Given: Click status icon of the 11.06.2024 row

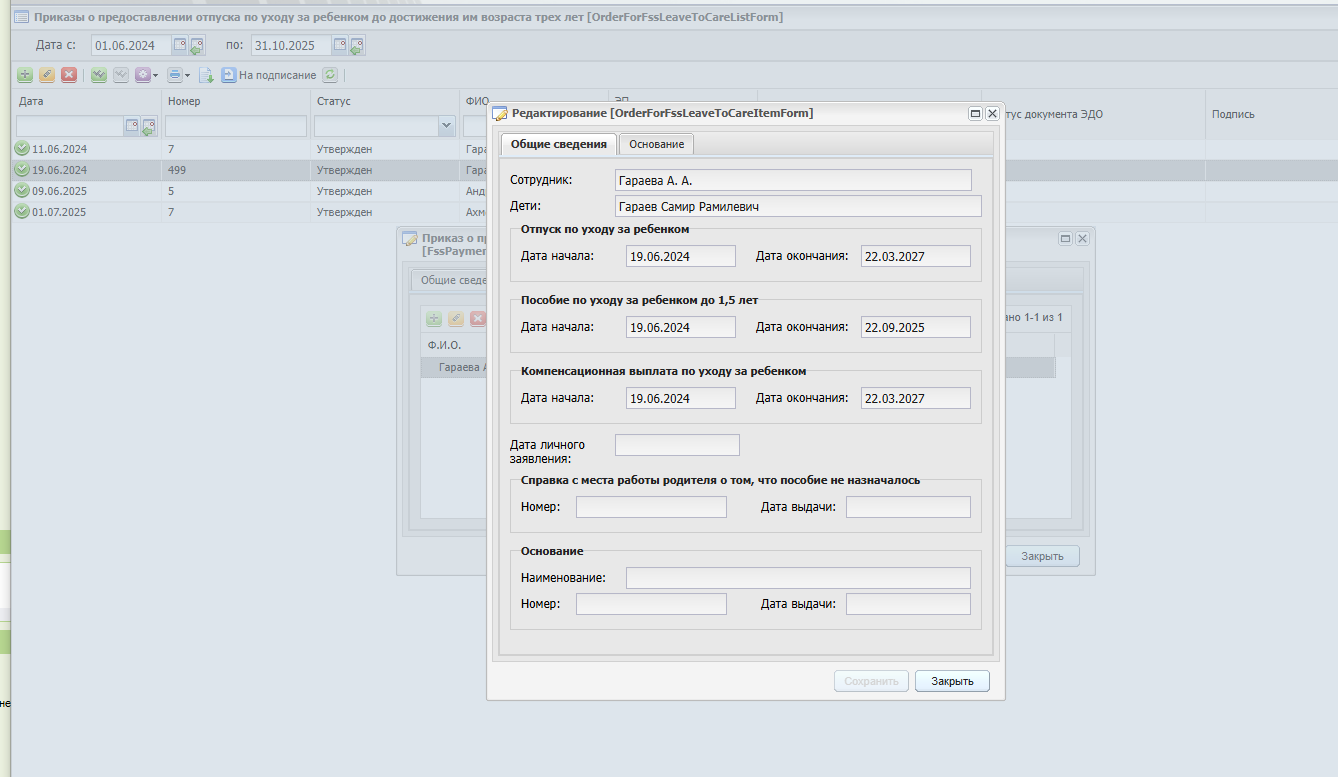Looking at the screenshot, I should point(22,149).
